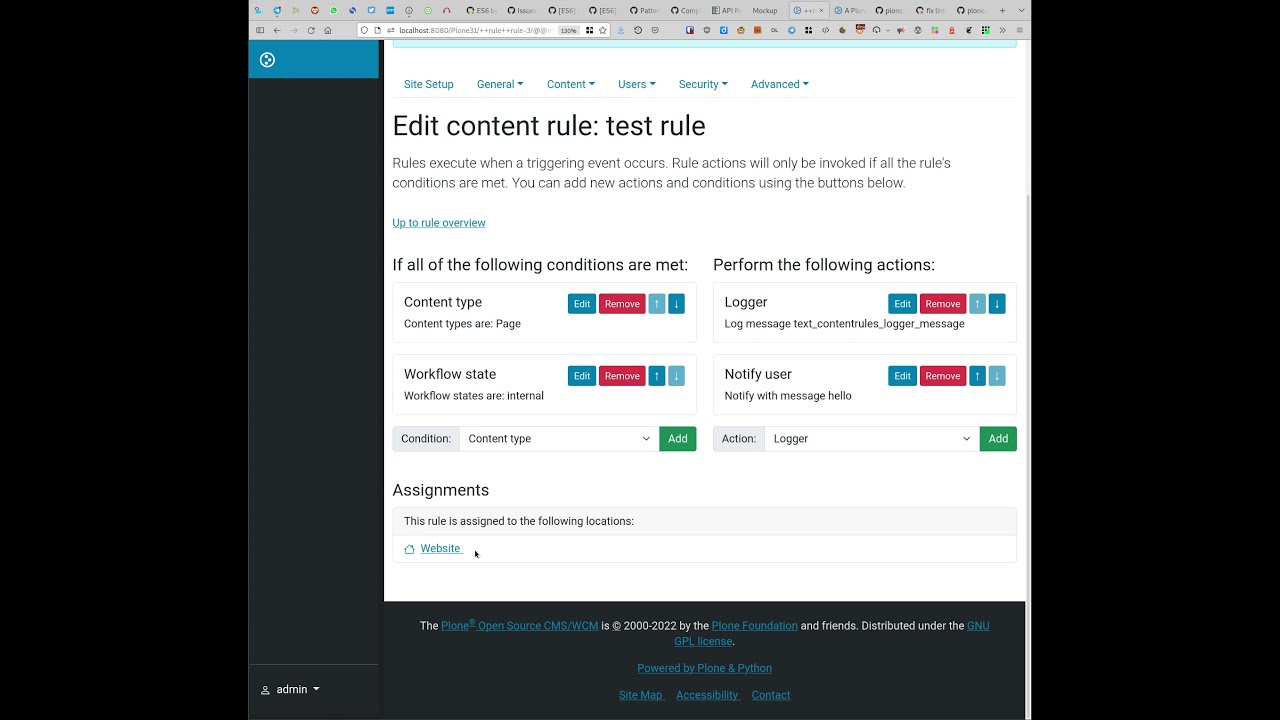
Task: Click the browser address bar
Action: click(x=470, y=31)
